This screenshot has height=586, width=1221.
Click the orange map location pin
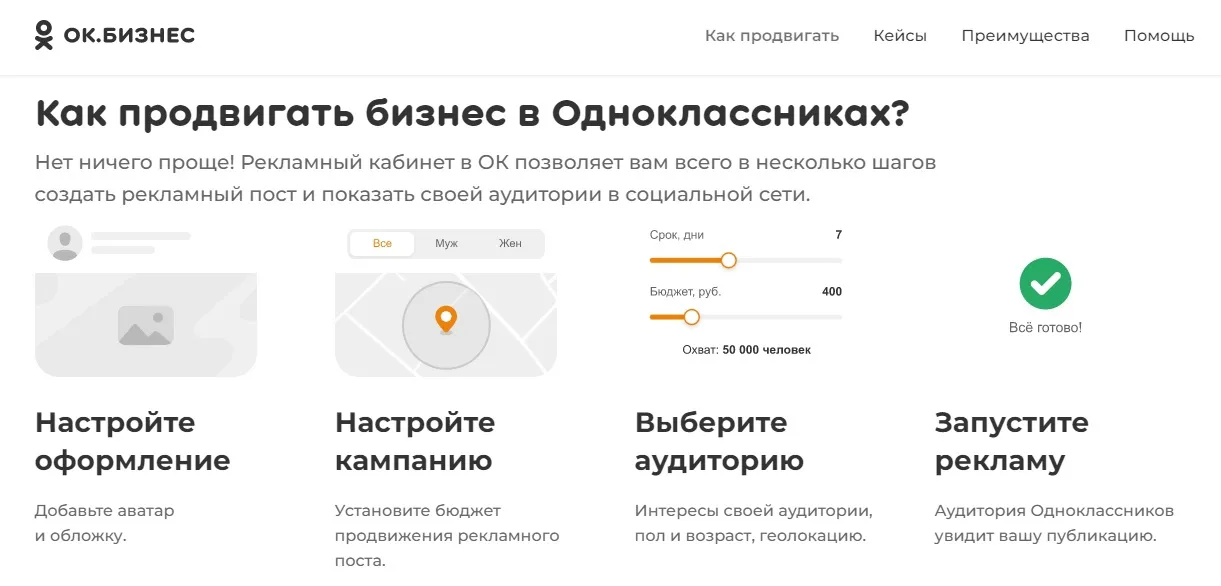point(446,320)
